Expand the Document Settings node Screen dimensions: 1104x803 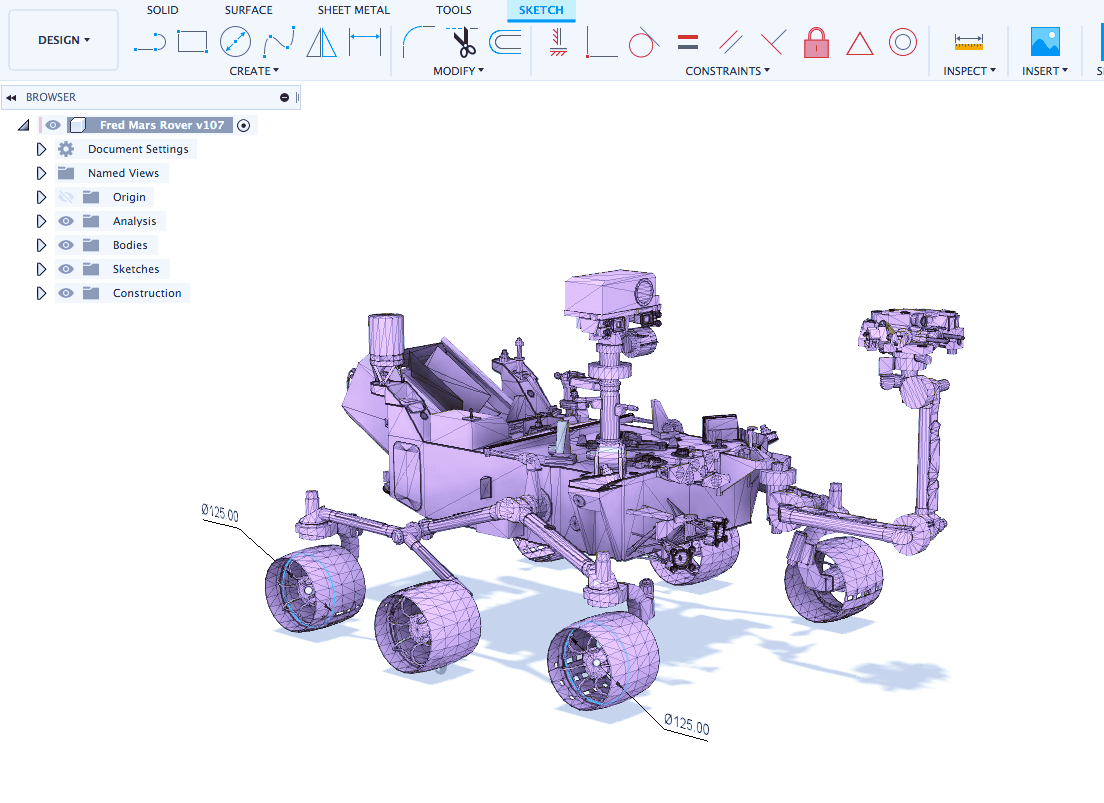click(41, 149)
